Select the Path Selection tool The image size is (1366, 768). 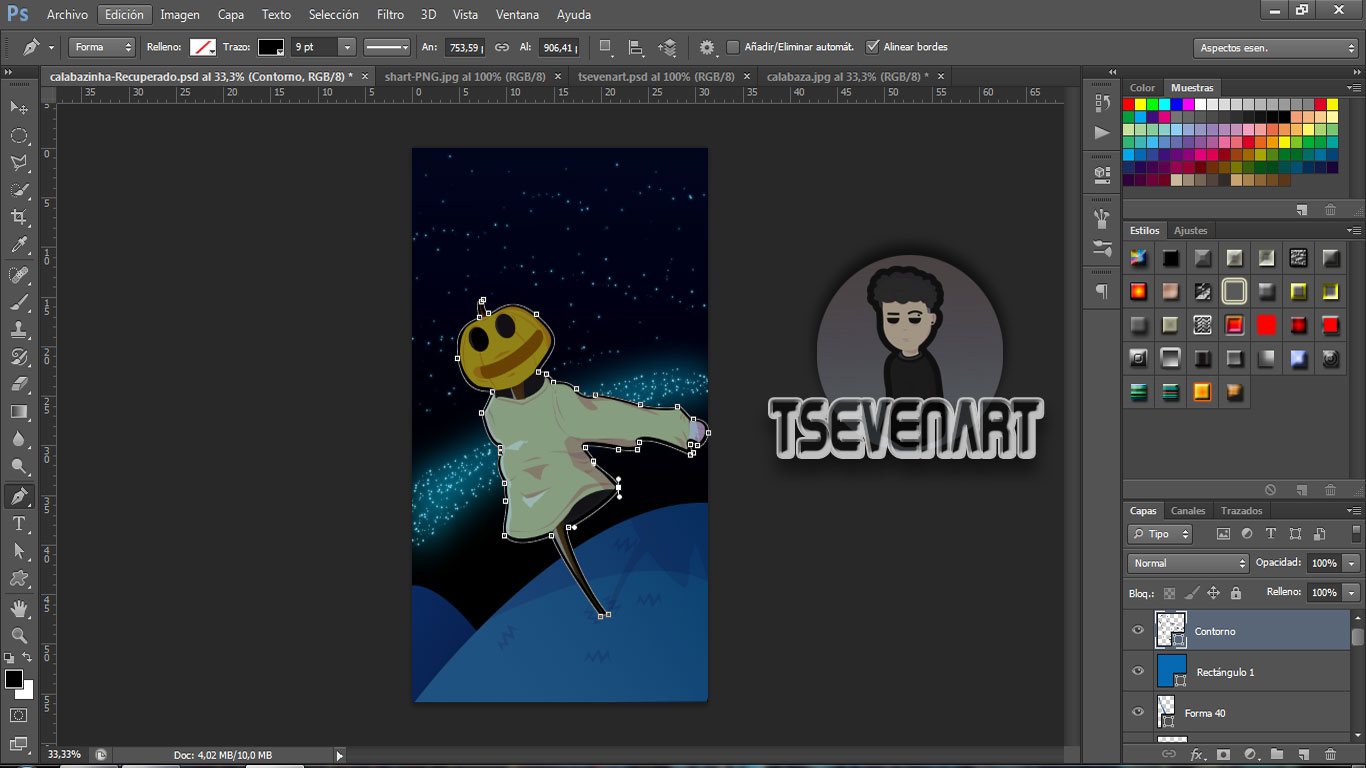[x=19, y=551]
